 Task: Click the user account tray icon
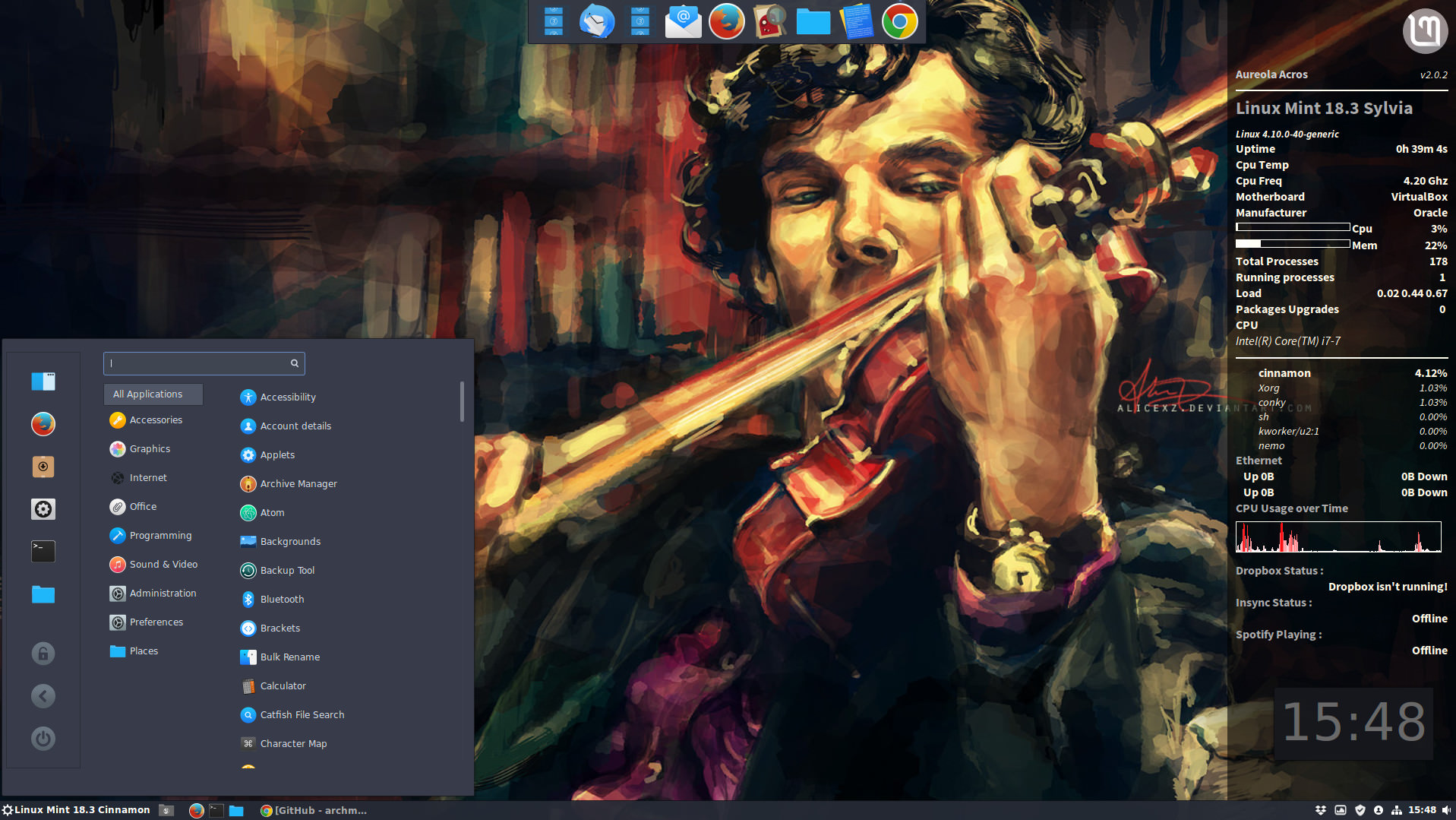point(1379,810)
